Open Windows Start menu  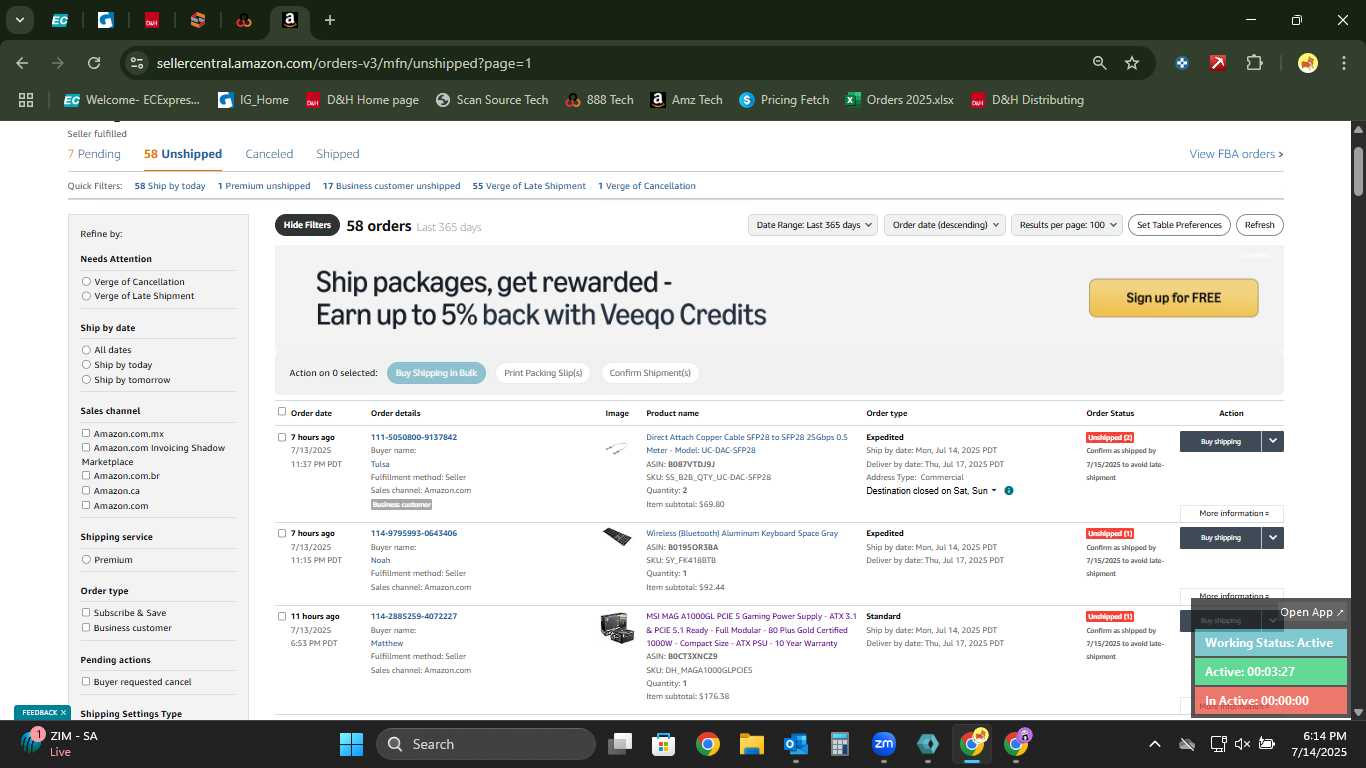click(x=351, y=744)
